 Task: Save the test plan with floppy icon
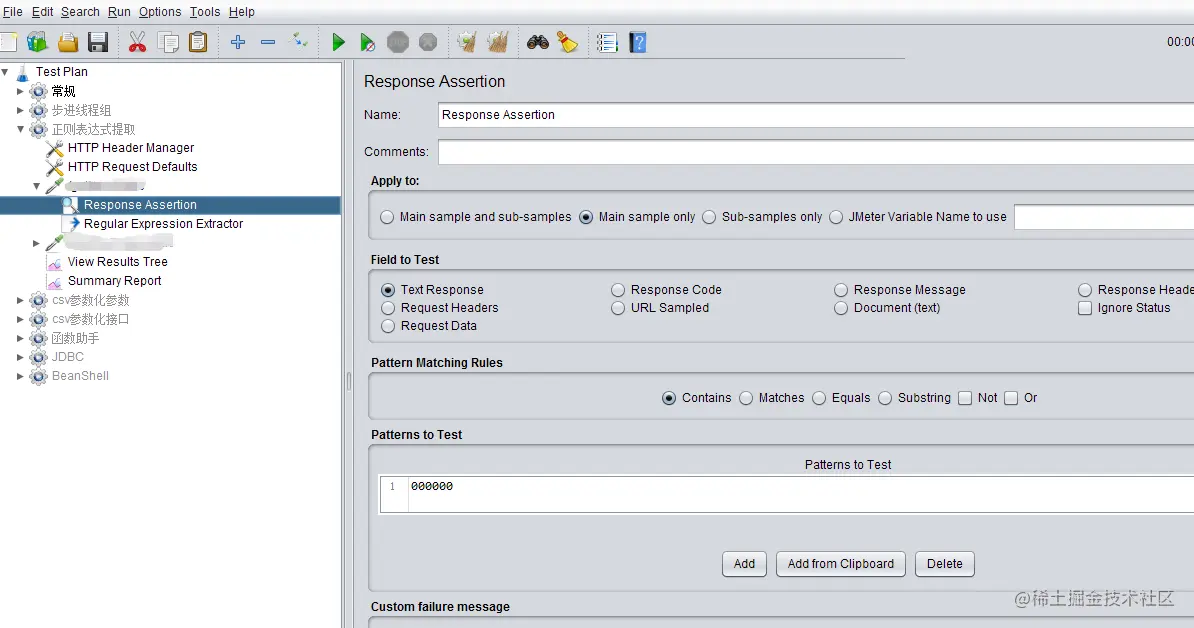(98, 43)
